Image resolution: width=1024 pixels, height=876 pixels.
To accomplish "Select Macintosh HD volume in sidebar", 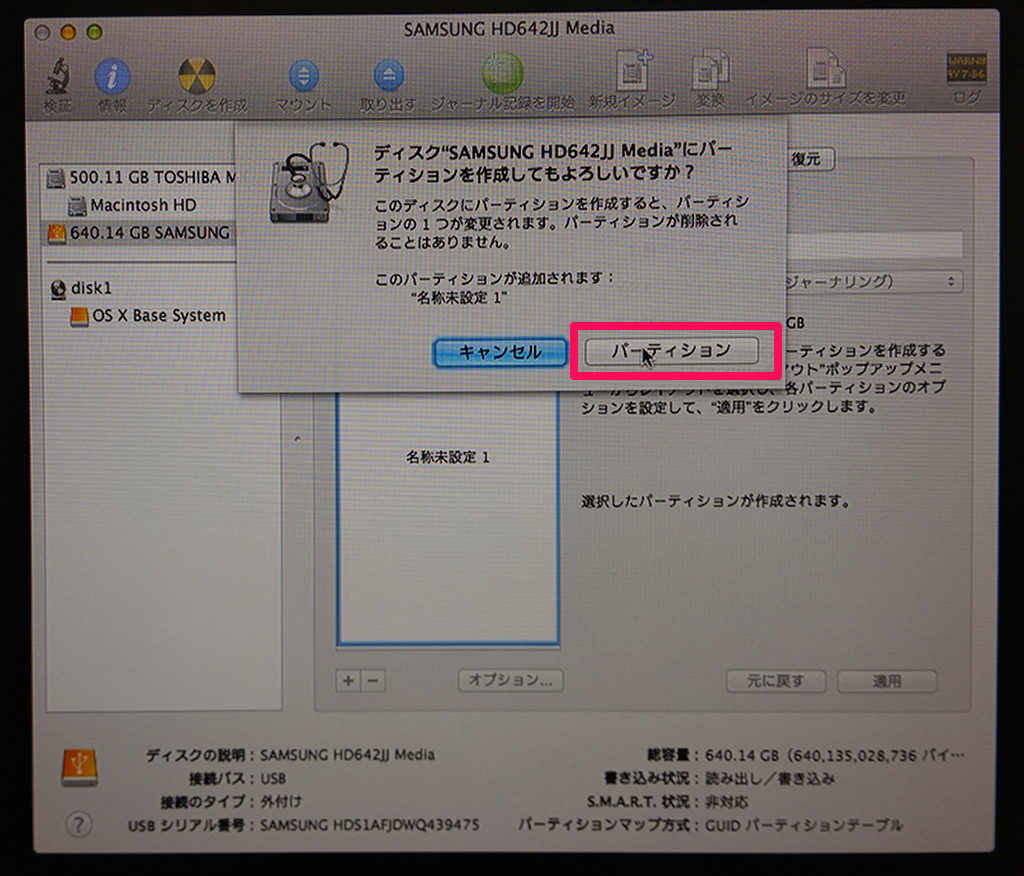I will click(x=142, y=205).
